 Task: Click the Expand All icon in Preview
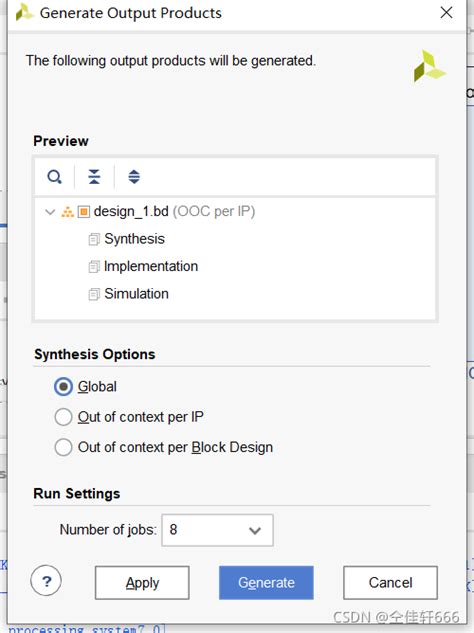134,177
